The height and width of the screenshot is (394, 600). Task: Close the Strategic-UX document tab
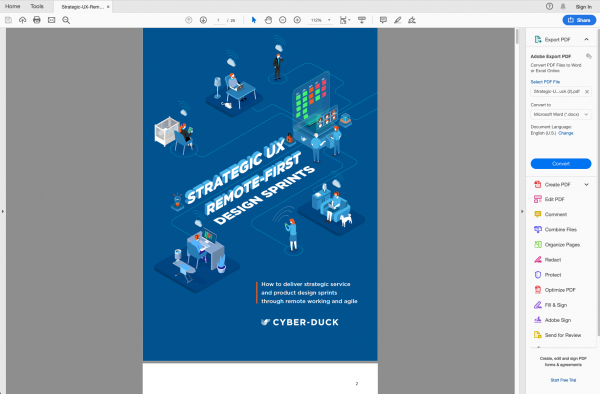pos(108,7)
